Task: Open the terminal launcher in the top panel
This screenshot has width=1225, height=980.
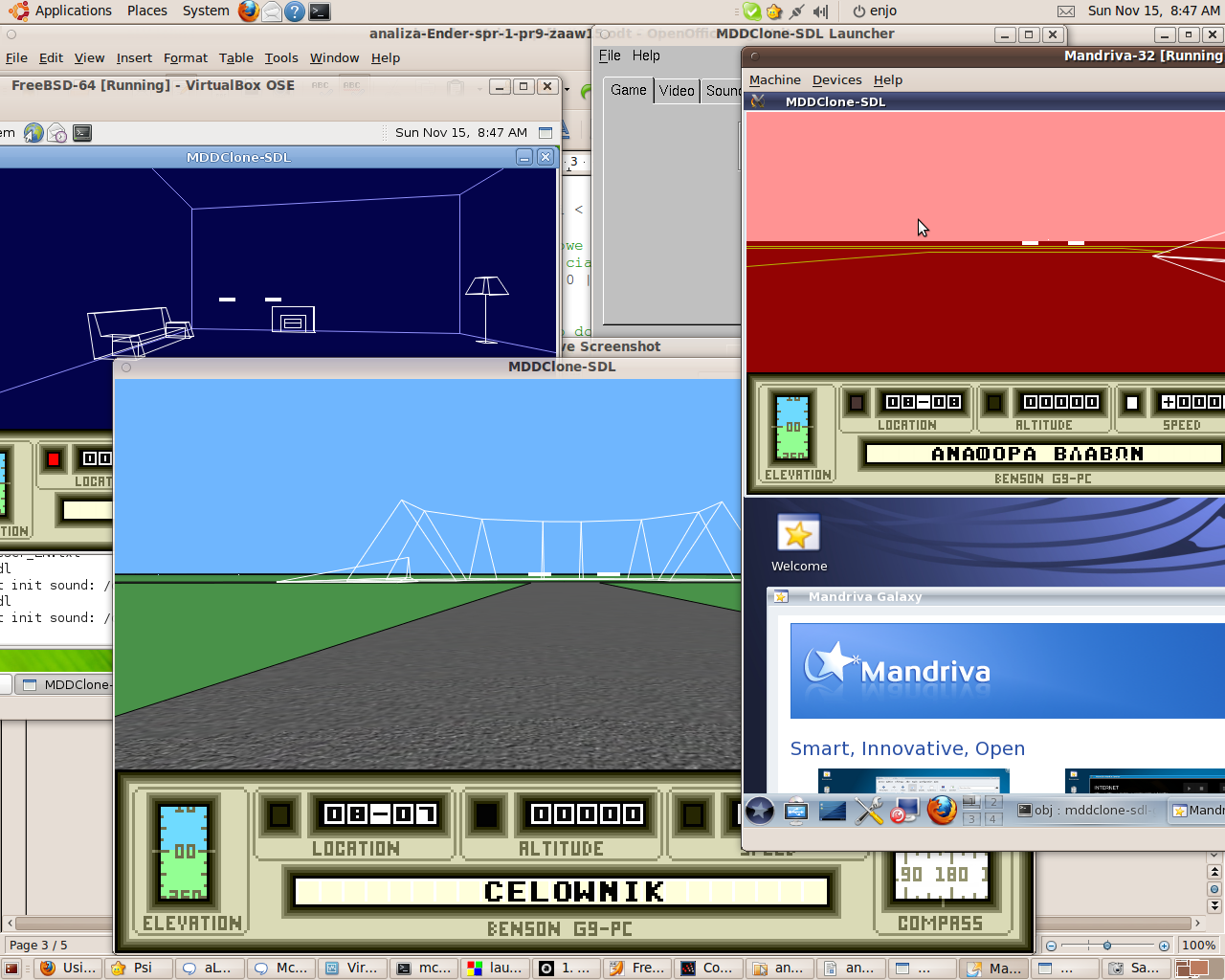Action: pyautogui.click(x=320, y=11)
